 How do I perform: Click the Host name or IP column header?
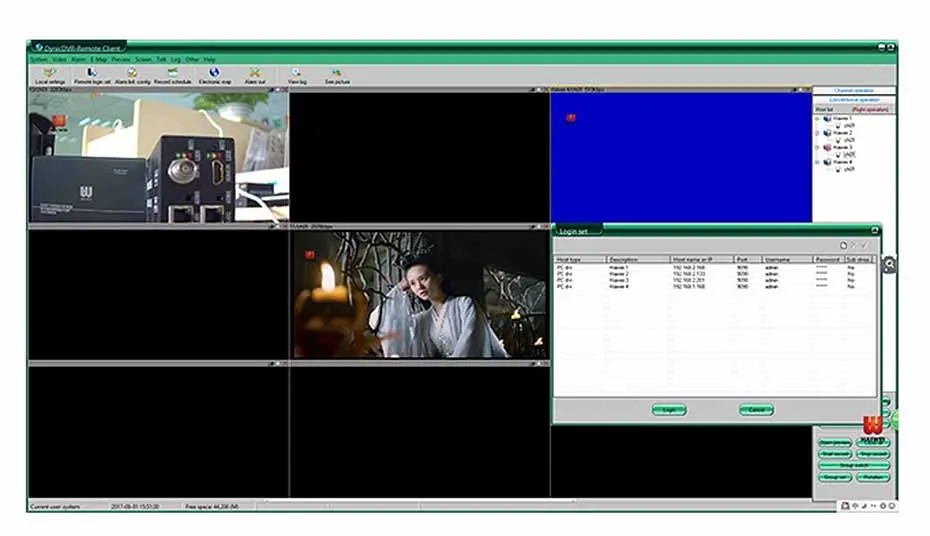tap(702, 260)
